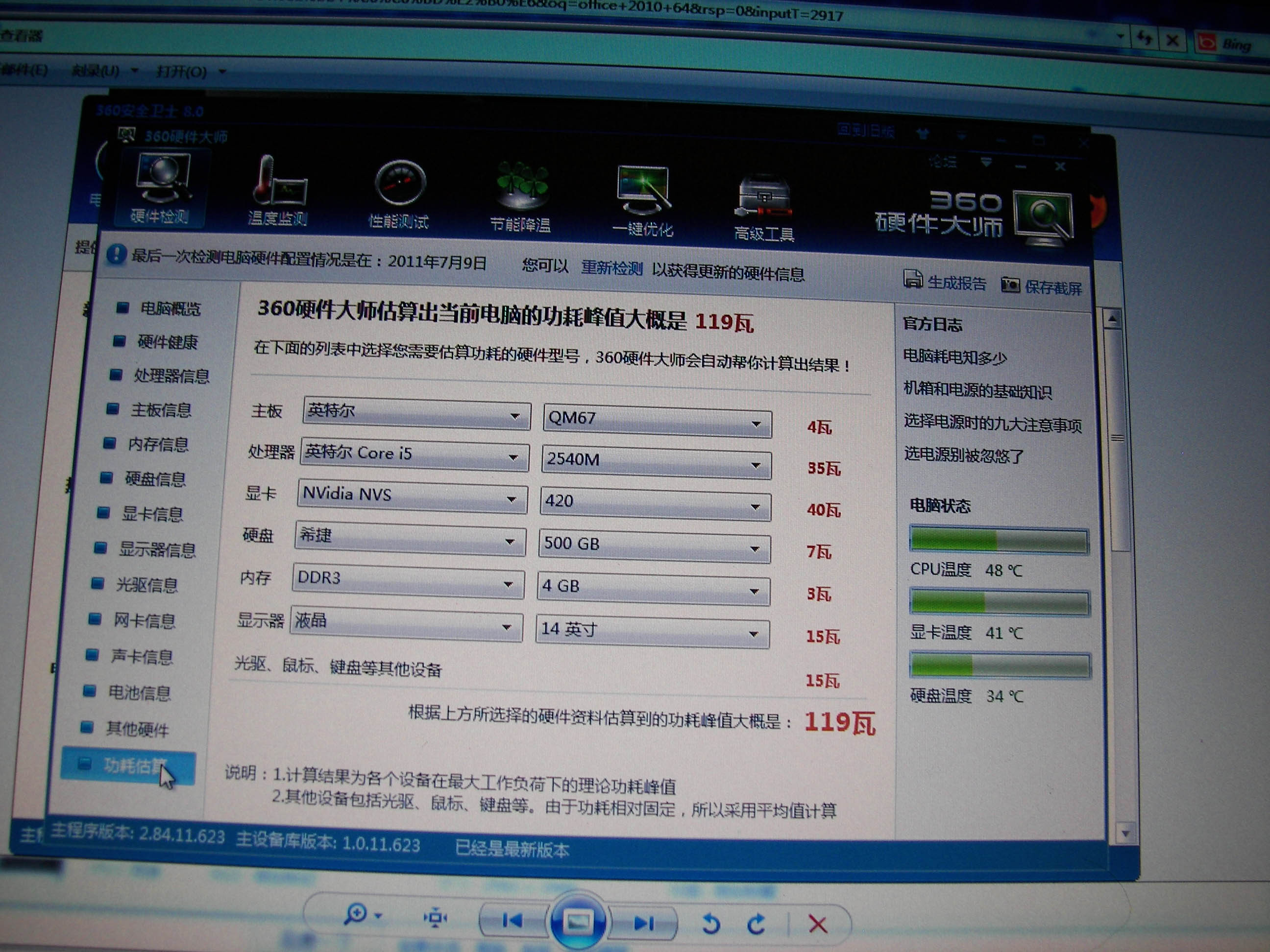This screenshot has width=1270, height=952.
Task: Click the 重新检测 re-detect link
Action: 612,267
